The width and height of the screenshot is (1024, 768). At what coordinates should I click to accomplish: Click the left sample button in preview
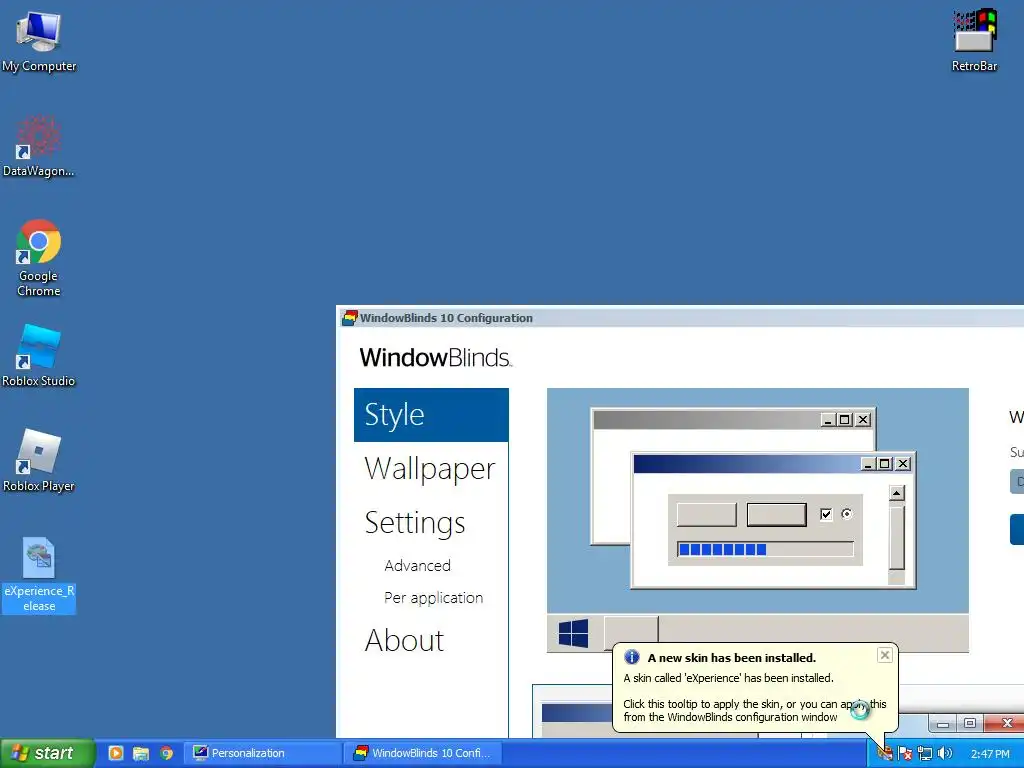[x=707, y=515]
